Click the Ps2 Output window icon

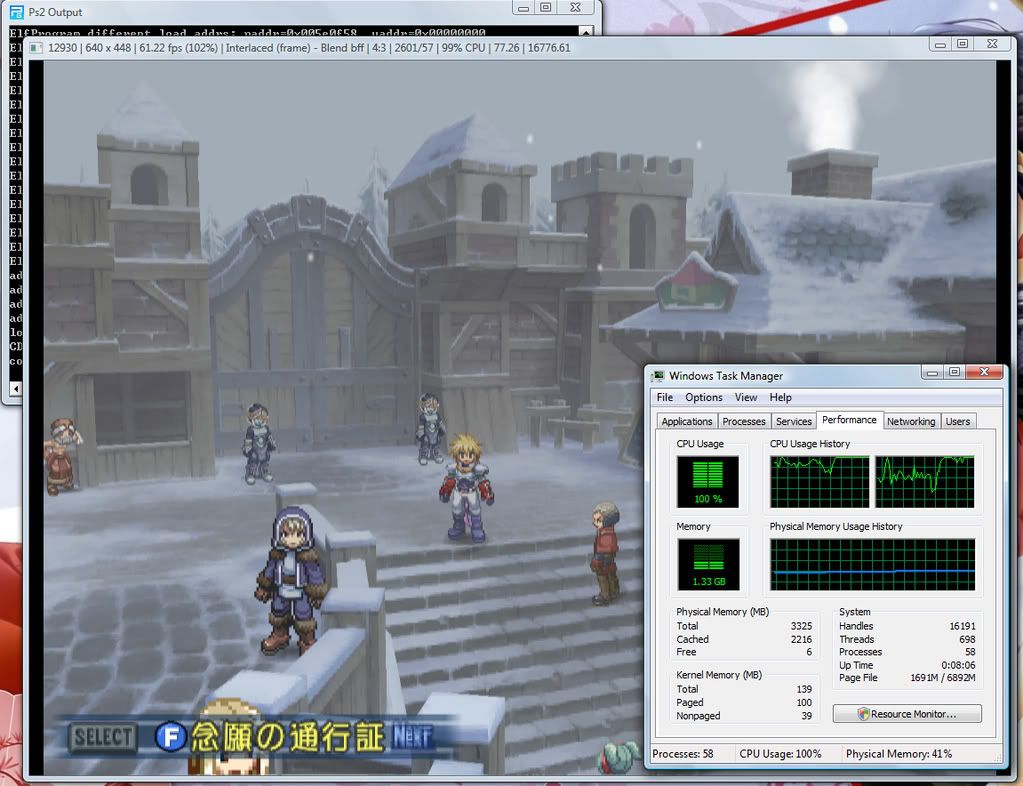[x=16, y=11]
